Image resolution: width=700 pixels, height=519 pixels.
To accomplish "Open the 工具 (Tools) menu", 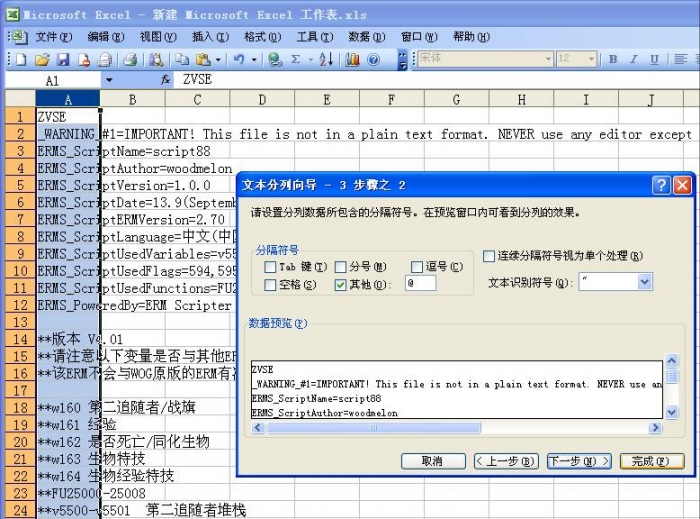I will 315,37.
